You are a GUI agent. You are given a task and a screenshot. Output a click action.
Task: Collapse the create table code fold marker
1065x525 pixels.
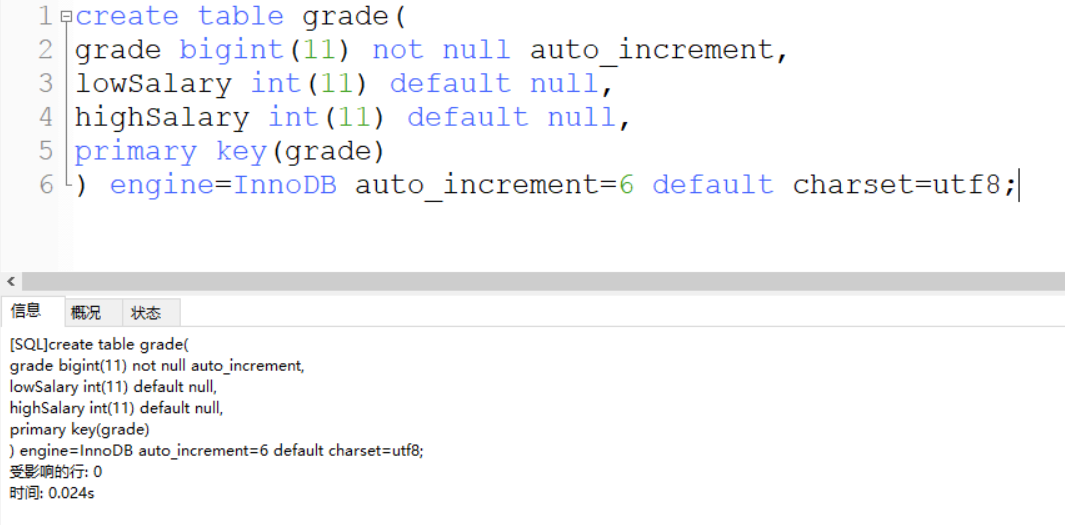click(66, 16)
